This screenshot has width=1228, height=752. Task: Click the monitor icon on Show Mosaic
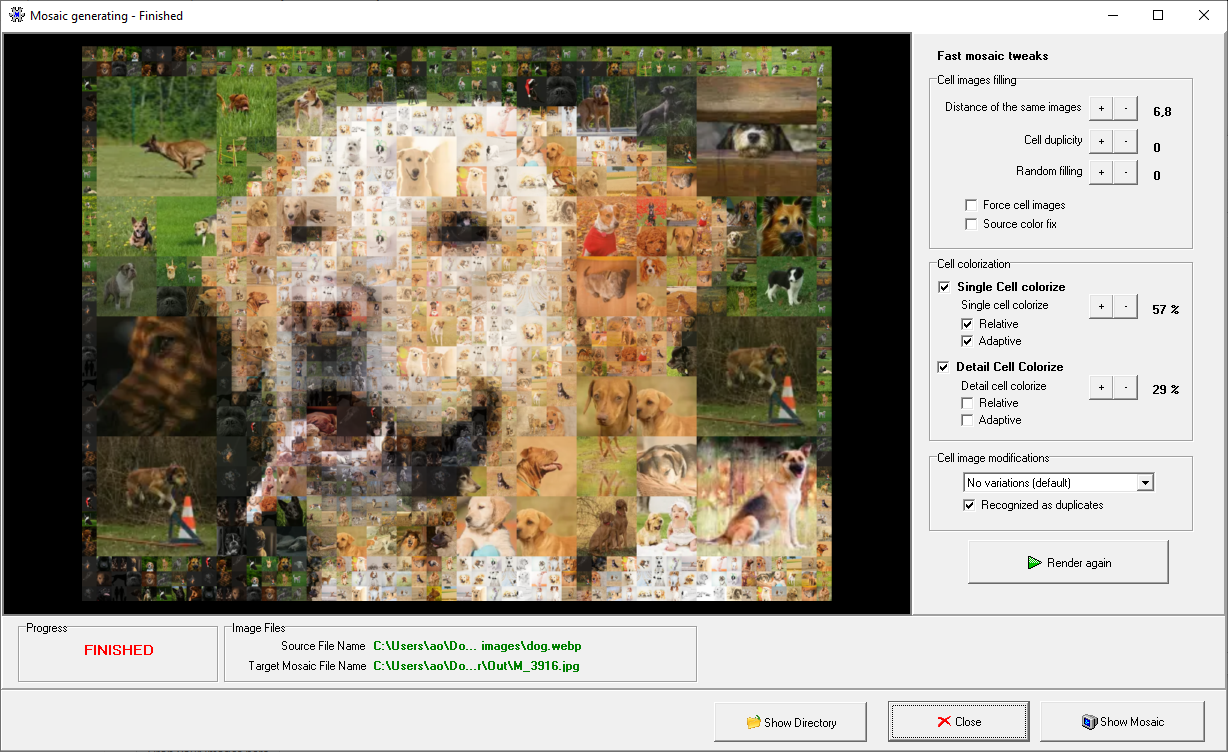click(1088, 721)
